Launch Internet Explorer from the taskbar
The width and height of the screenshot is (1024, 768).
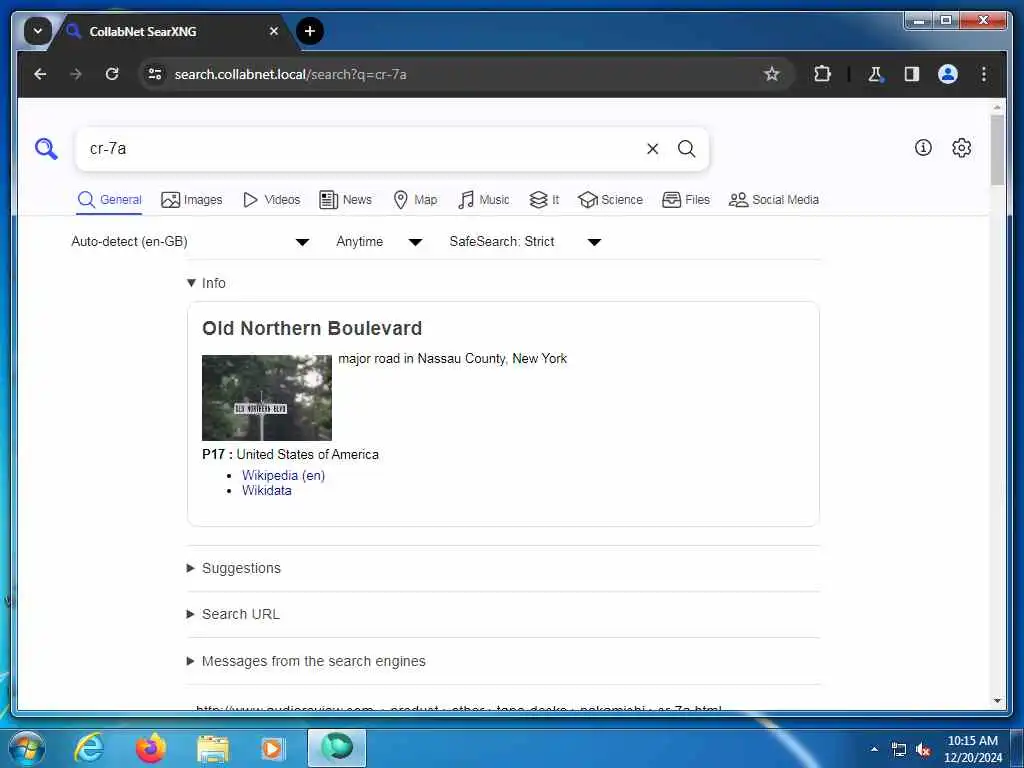[x=89, y=748]
